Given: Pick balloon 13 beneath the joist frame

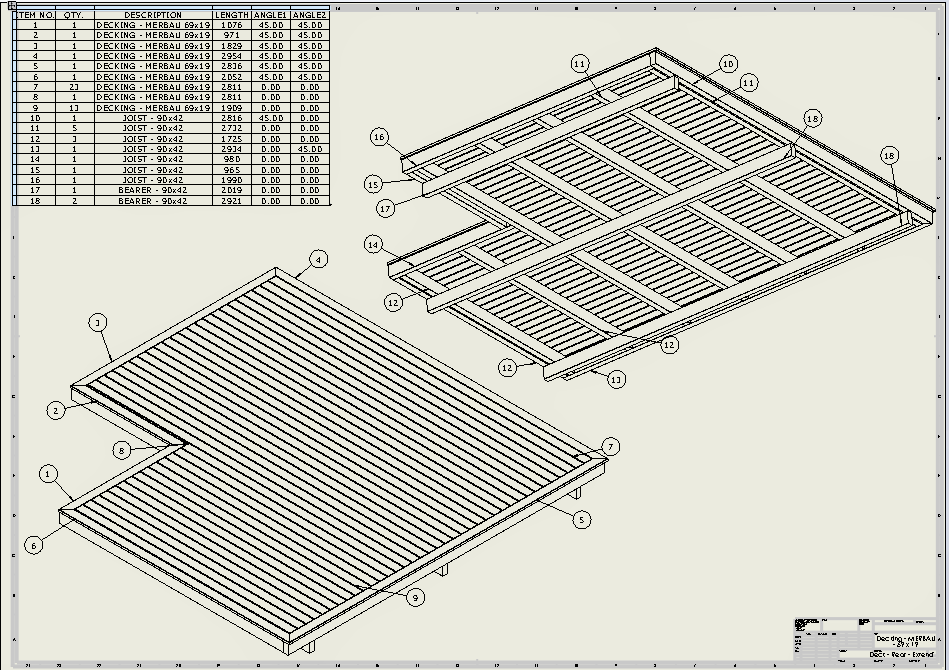Looking at the screenshot, I should pyautogui.click(x=616, y=379).
